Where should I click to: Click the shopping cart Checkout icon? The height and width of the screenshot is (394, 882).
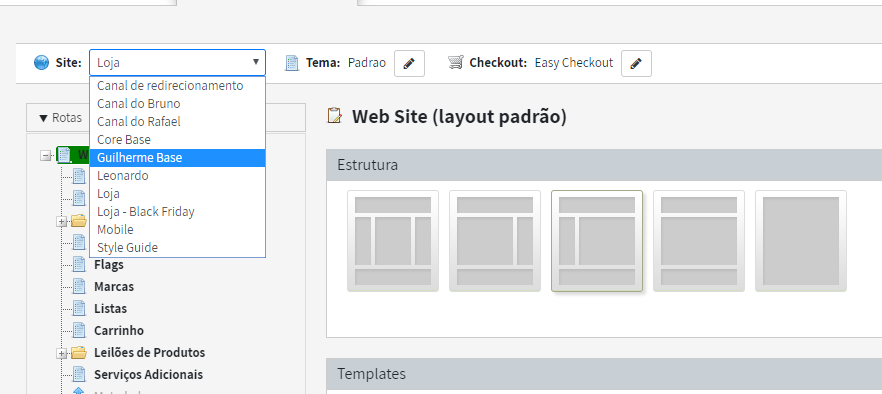pyautogui.click(x=456, y=62)
